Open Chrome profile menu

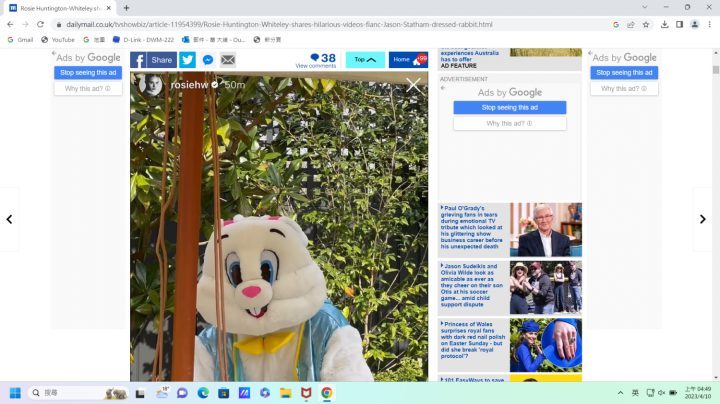click(x=695, y=24)
